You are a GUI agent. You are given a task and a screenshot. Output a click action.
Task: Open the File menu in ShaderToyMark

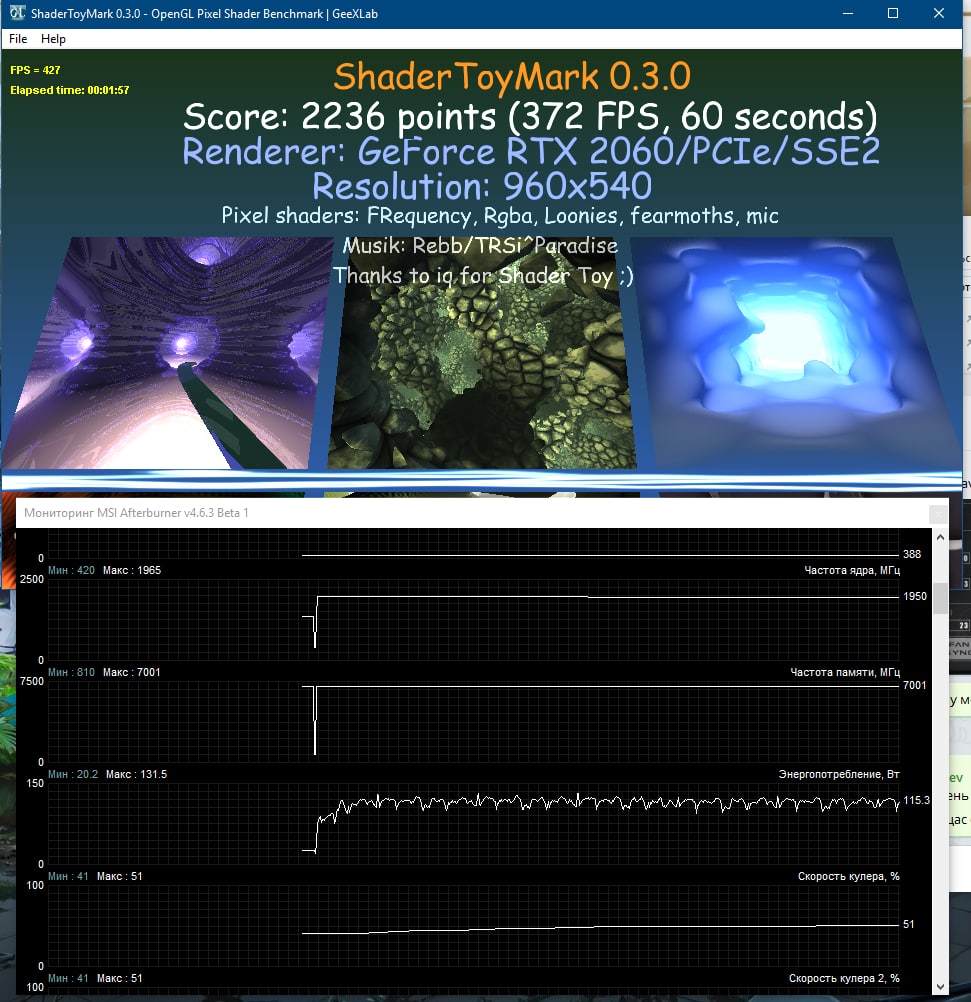coord(18,39)
